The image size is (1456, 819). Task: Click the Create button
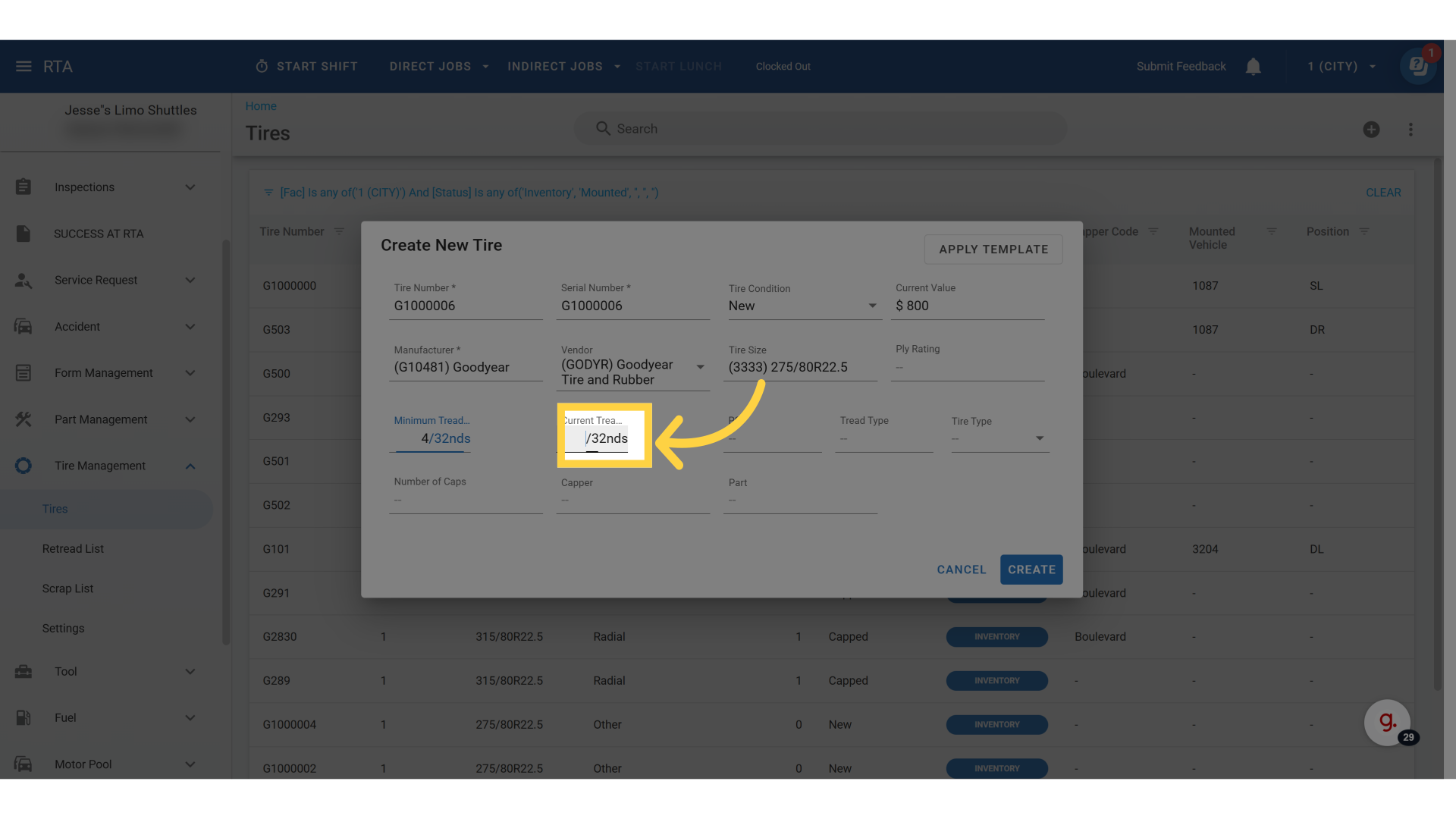point(1031,570)
